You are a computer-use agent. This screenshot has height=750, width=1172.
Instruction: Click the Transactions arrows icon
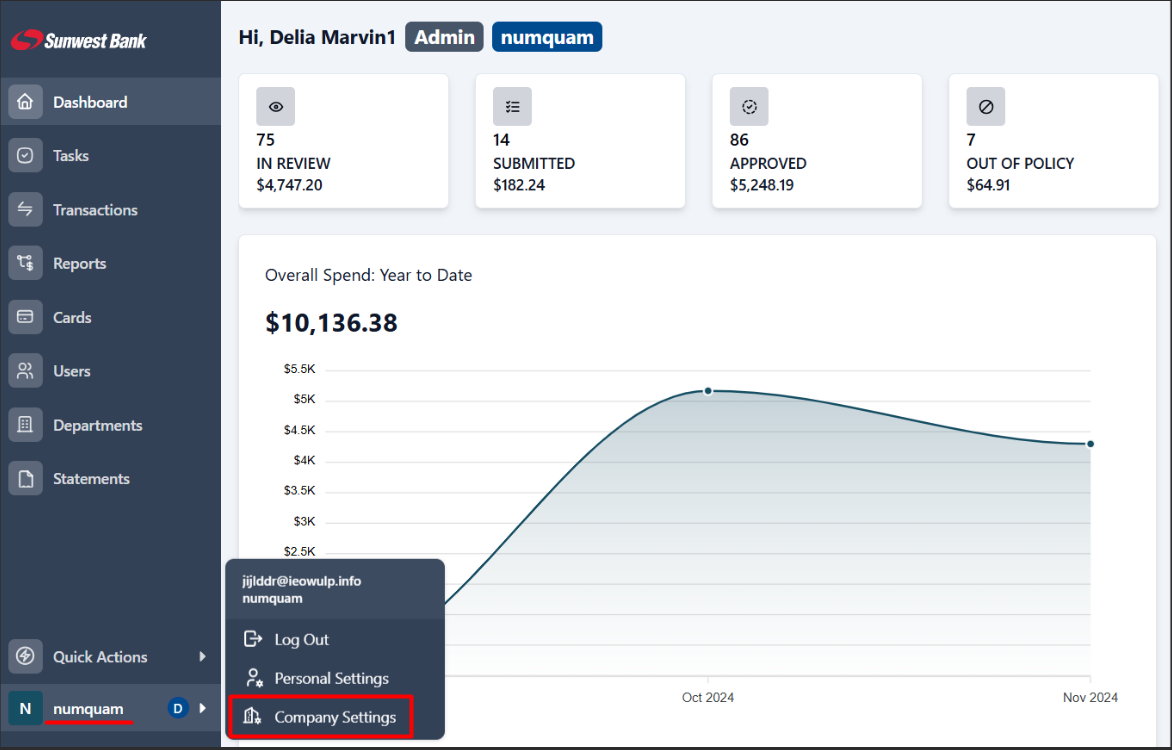(x=25, y=209)
